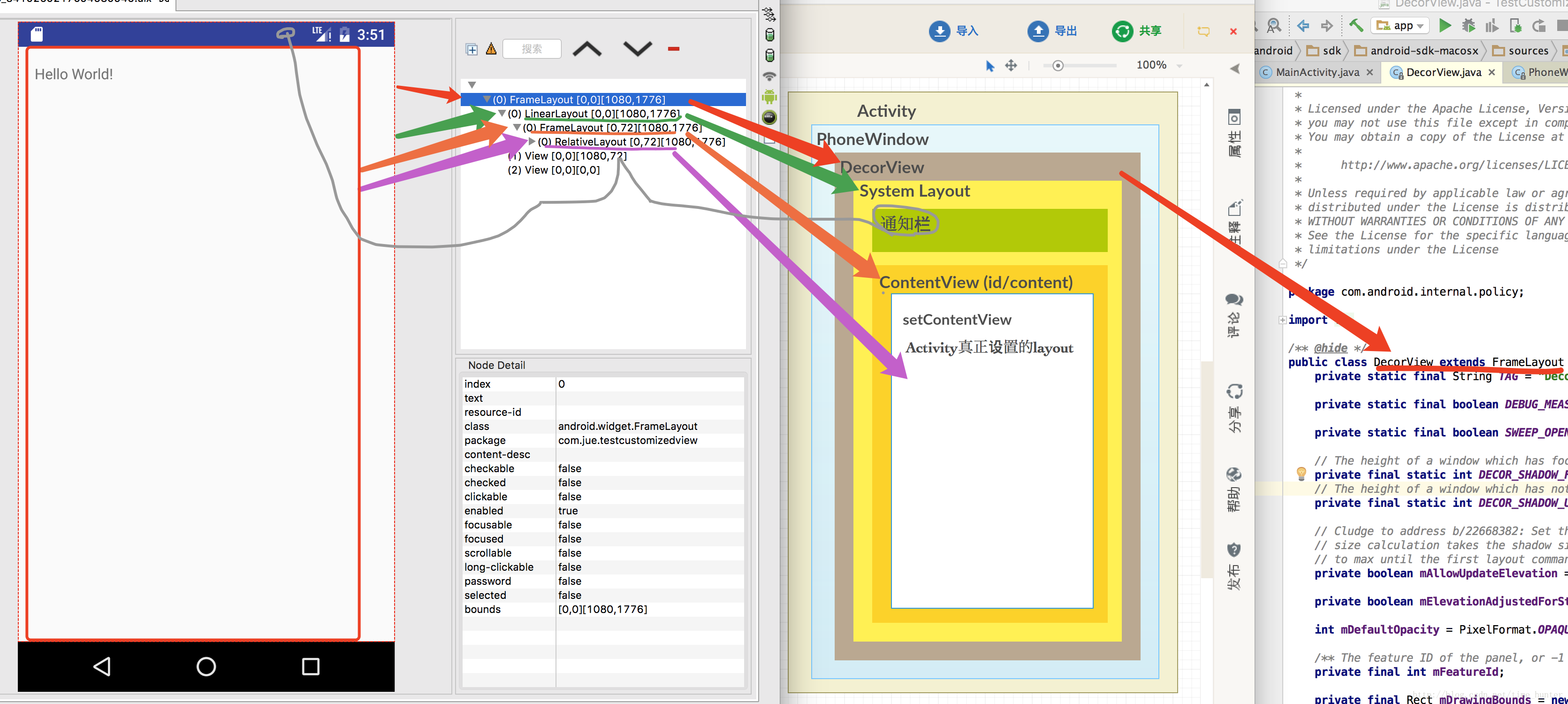This screenshot has height=704, width=1568.
Task: Click the Debug bug icon in Android Studio
Action: pyautogui.click(x=1469, y=25)
